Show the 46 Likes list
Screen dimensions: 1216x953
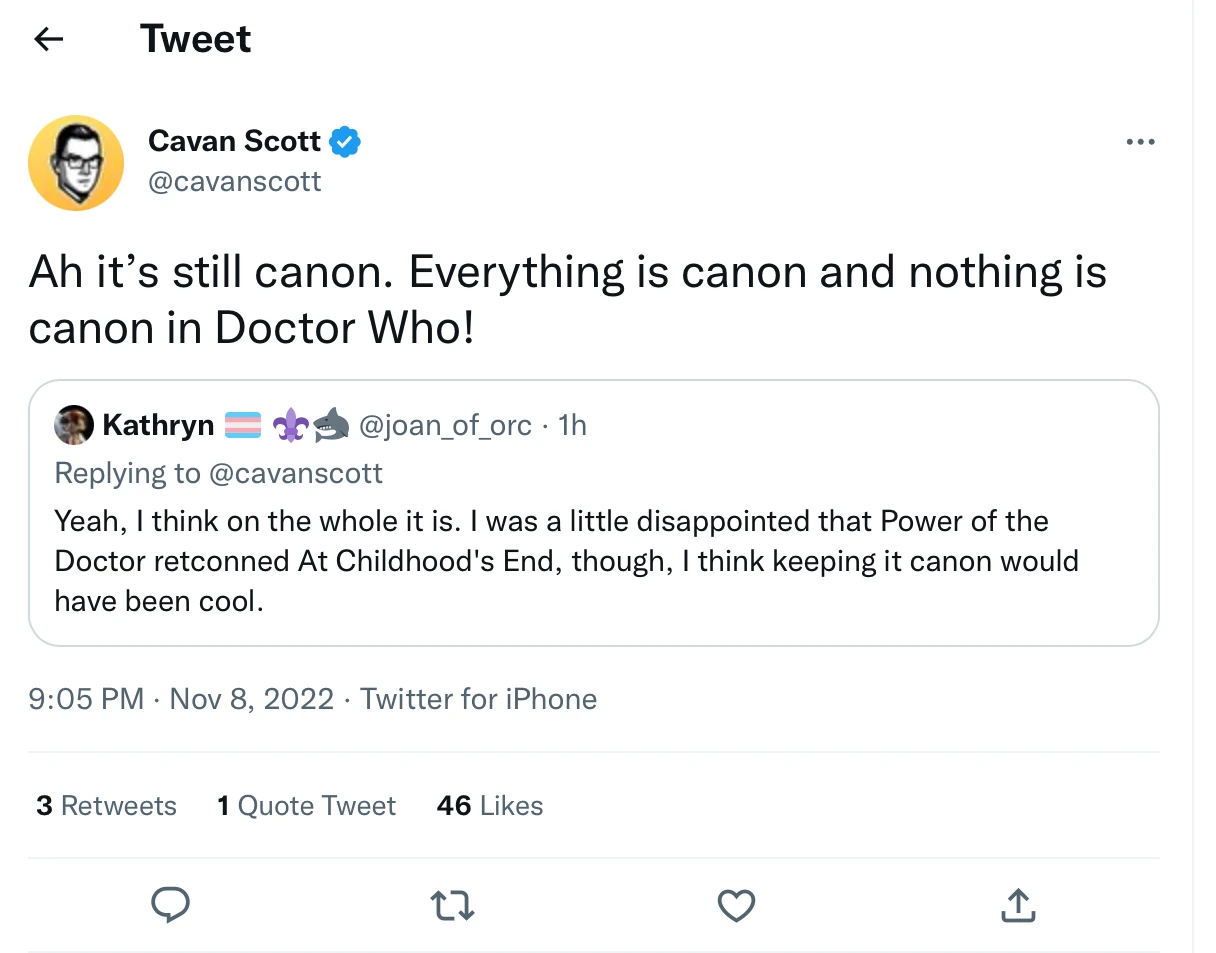[490, 806]
